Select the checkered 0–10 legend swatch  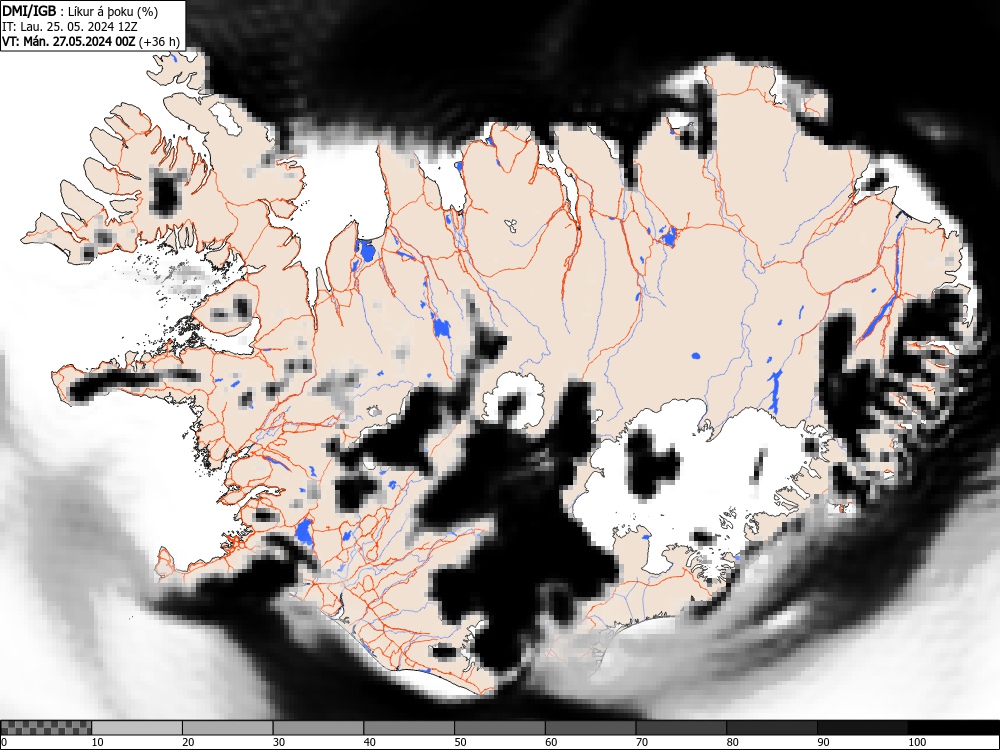pyautogui.click(x=47, y=728)
